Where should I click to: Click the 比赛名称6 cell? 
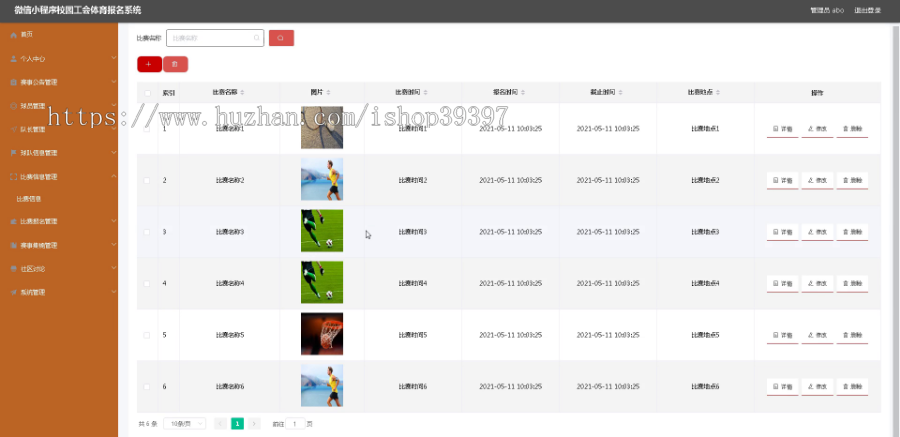pos(230,387)
